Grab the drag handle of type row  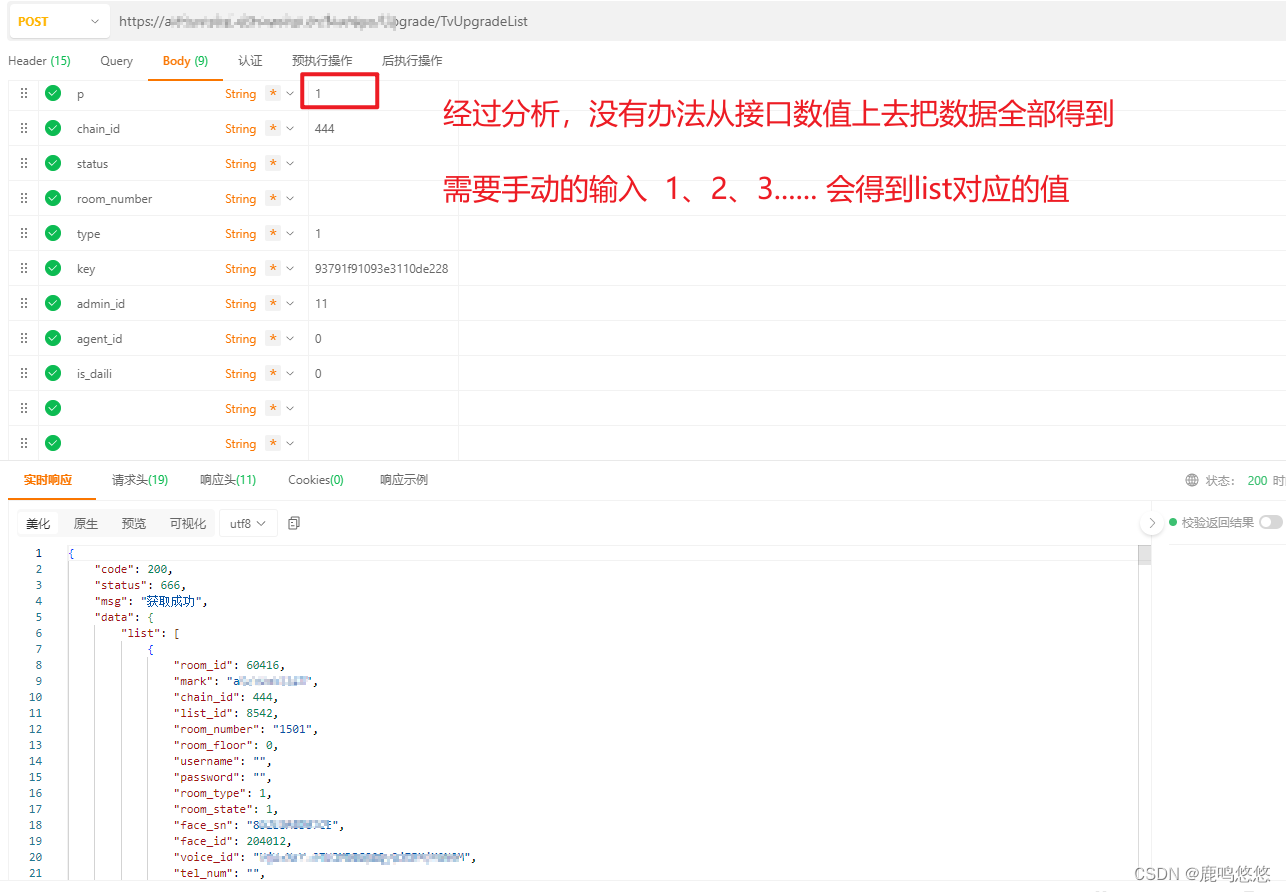click(24, 233)
